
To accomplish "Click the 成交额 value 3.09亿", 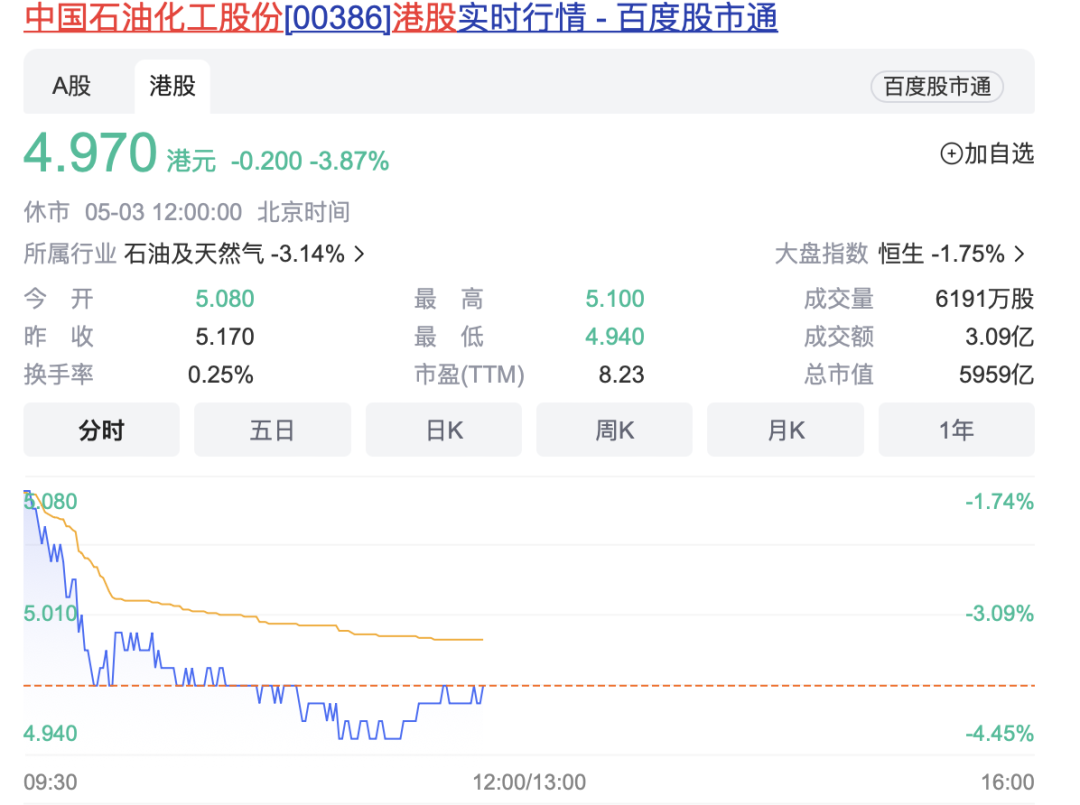I will [999, 337].
